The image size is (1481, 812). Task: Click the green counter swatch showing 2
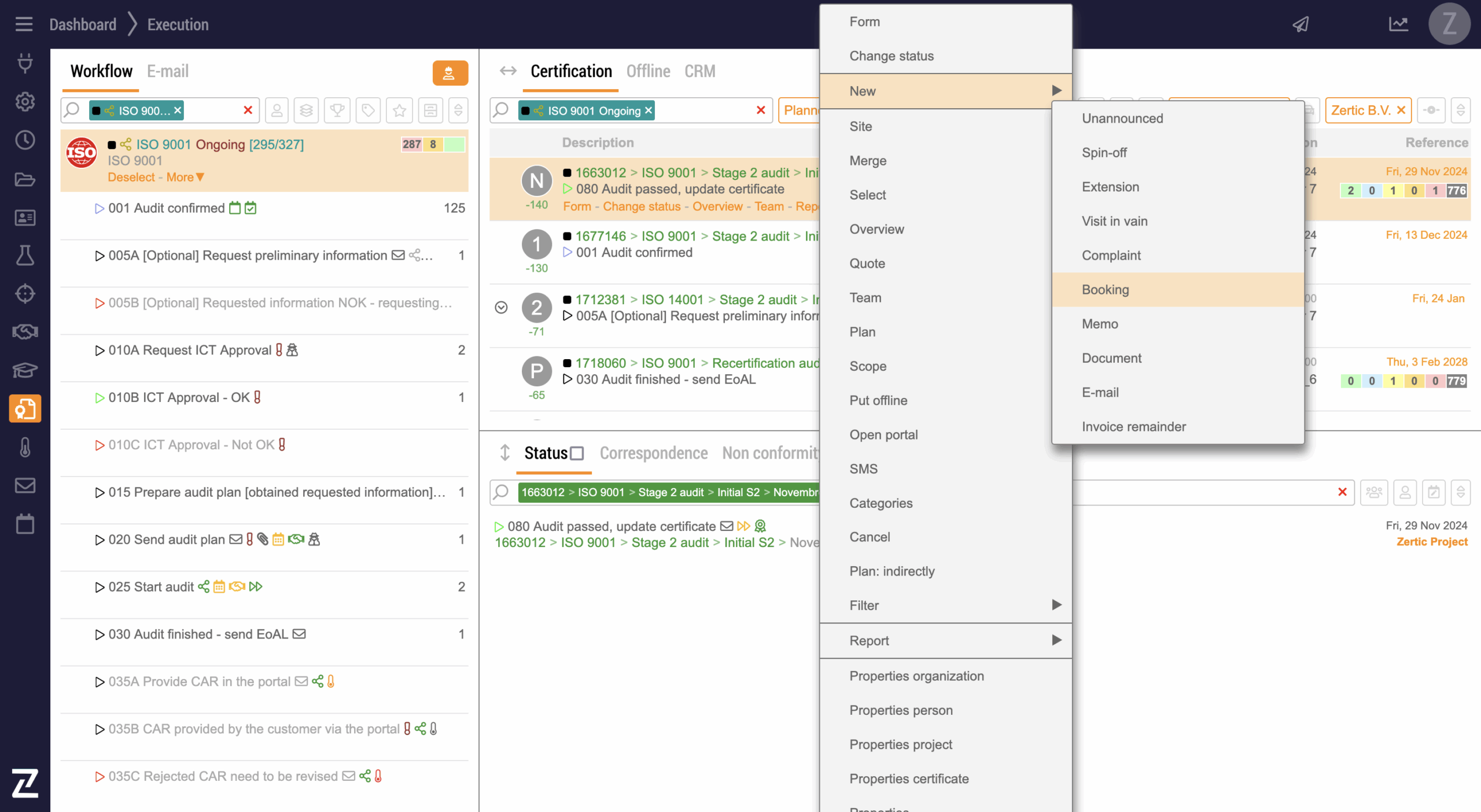1350,190
